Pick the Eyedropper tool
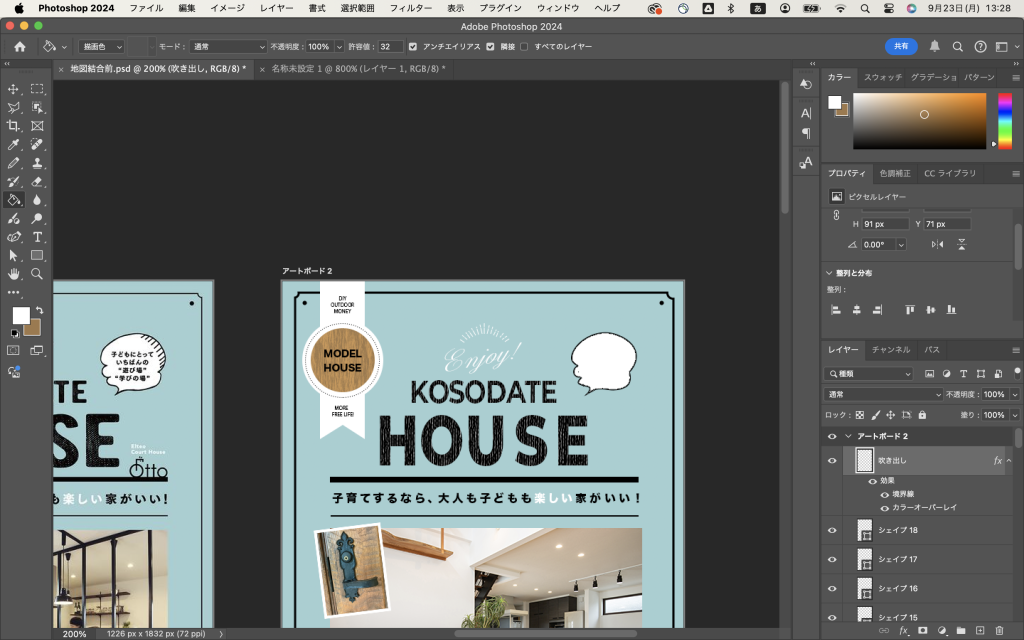Viewport: 1024px width, 640px height. pos(14,145)
